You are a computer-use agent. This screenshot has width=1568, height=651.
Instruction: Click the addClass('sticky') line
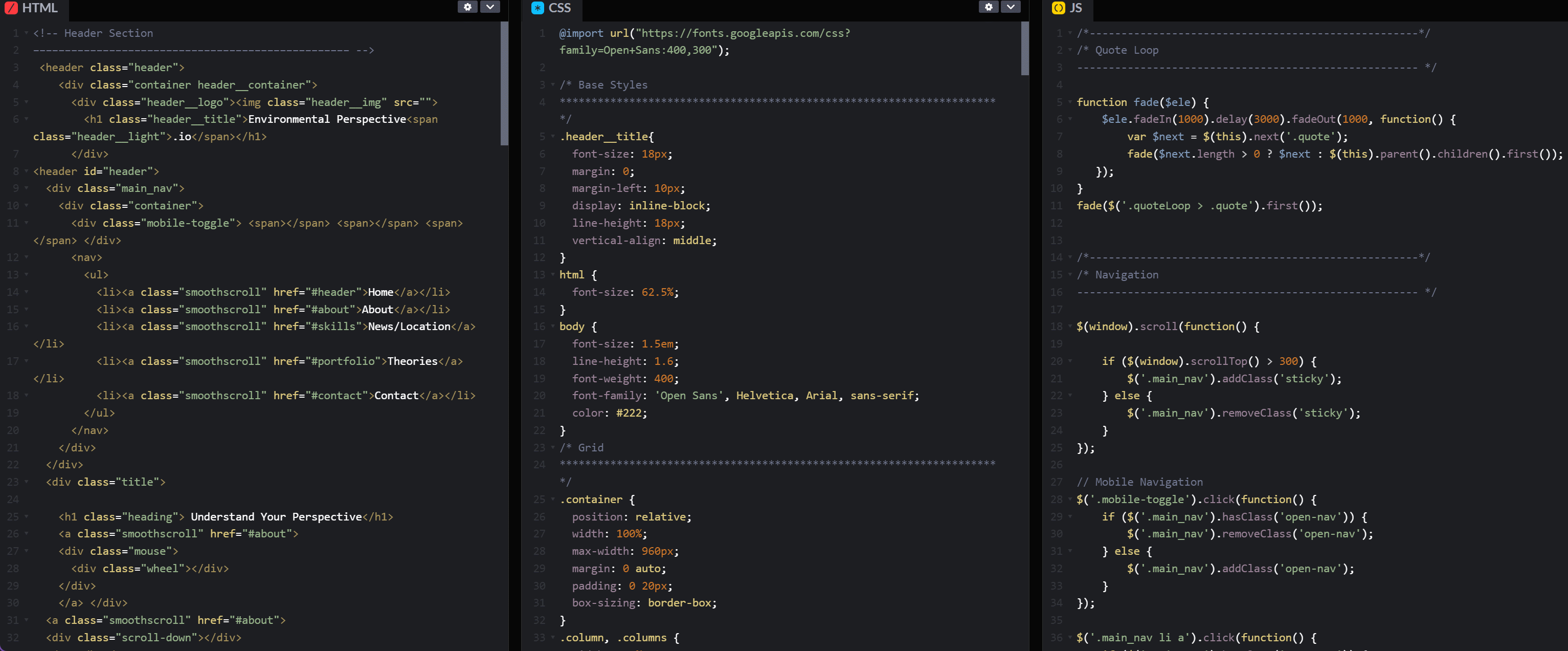[1235, 379]
